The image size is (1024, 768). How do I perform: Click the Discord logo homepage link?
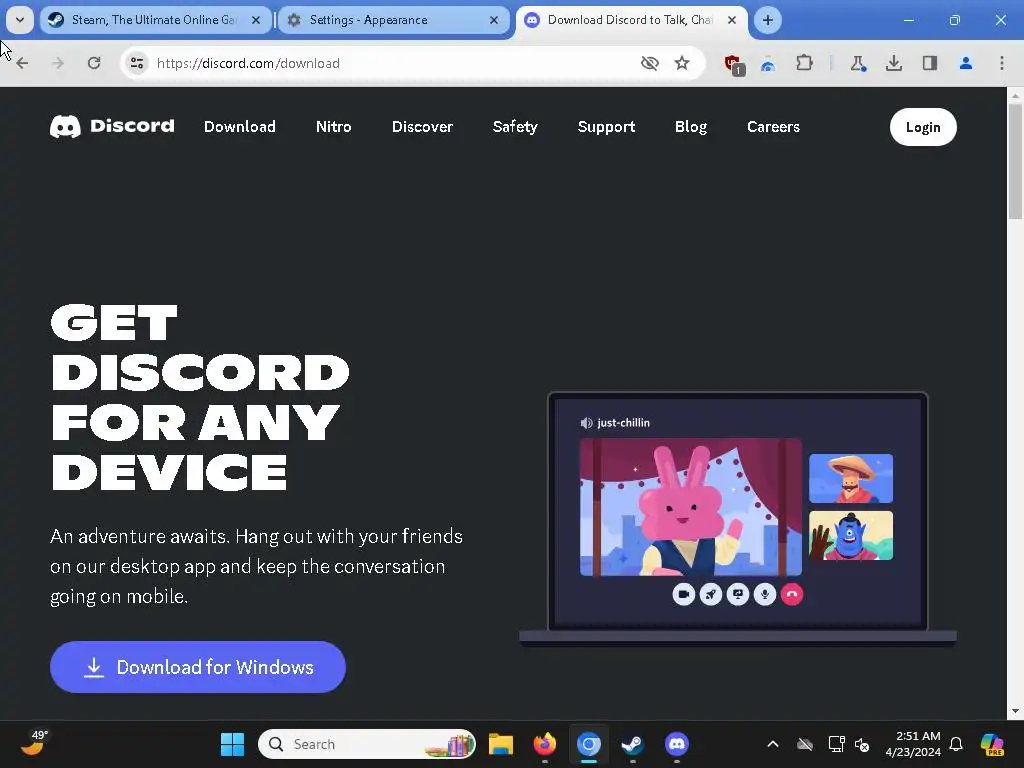pos(112,126)
